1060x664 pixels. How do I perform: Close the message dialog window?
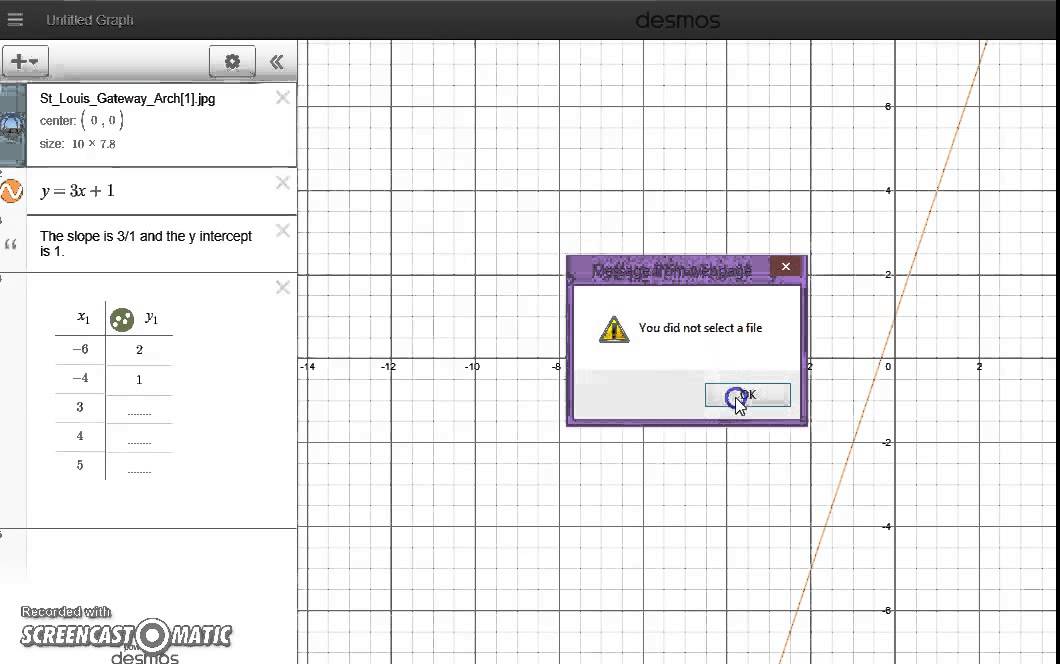point(786,266)
